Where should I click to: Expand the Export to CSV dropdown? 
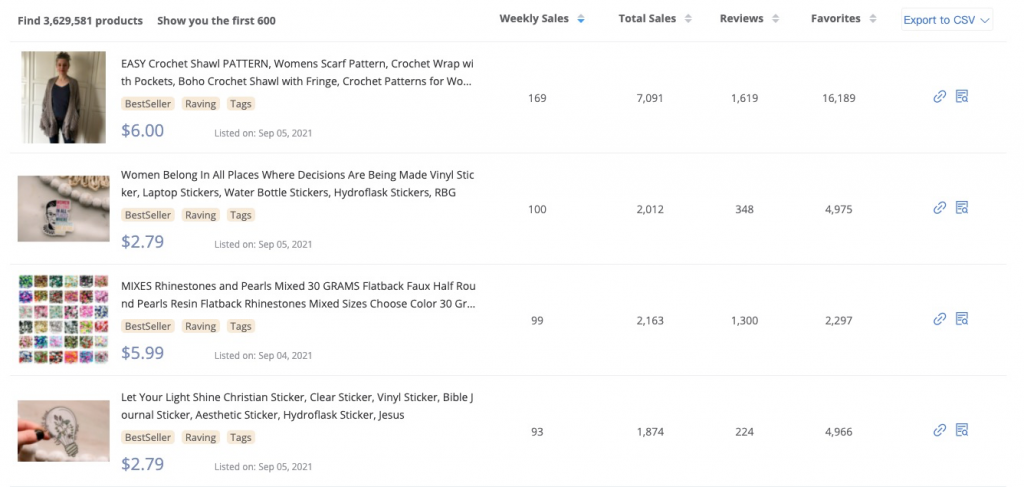(x=947, y=20)
